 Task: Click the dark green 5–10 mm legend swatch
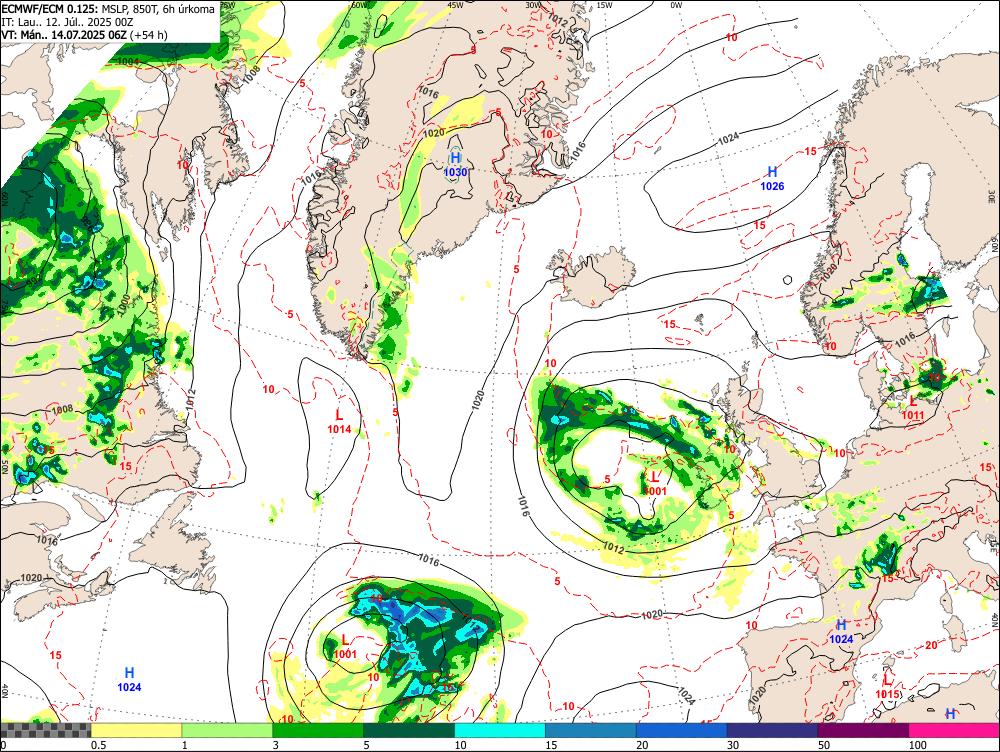coord(409,730)
